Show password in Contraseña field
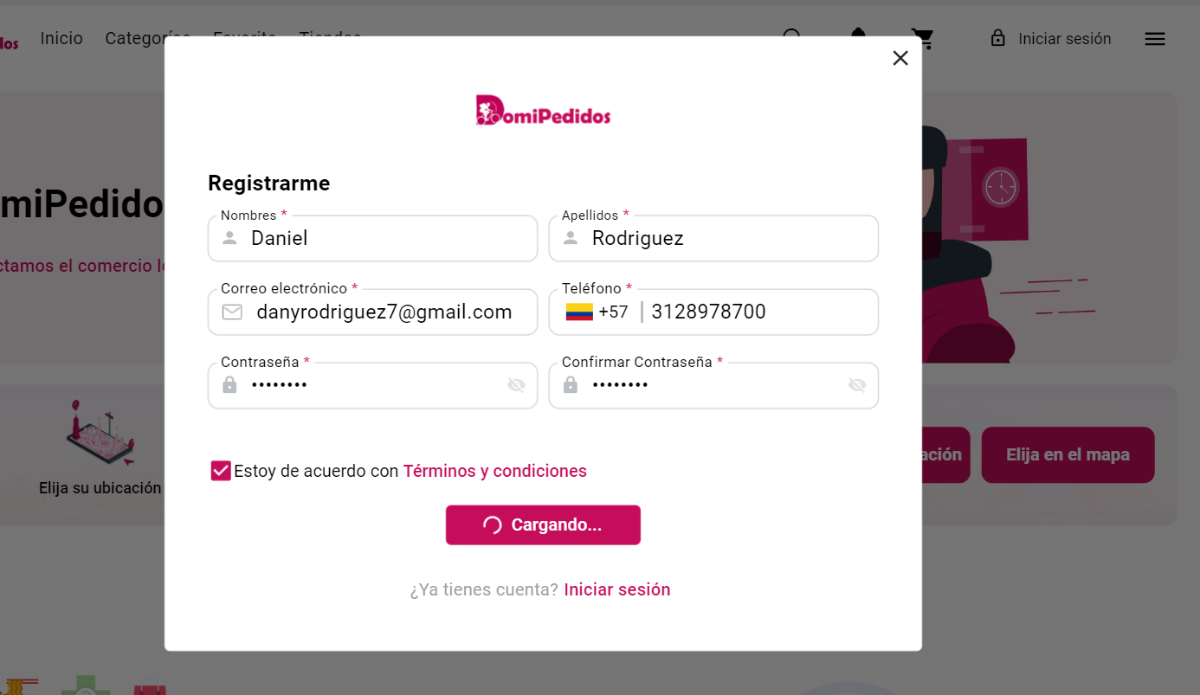 tap(516, 385)
